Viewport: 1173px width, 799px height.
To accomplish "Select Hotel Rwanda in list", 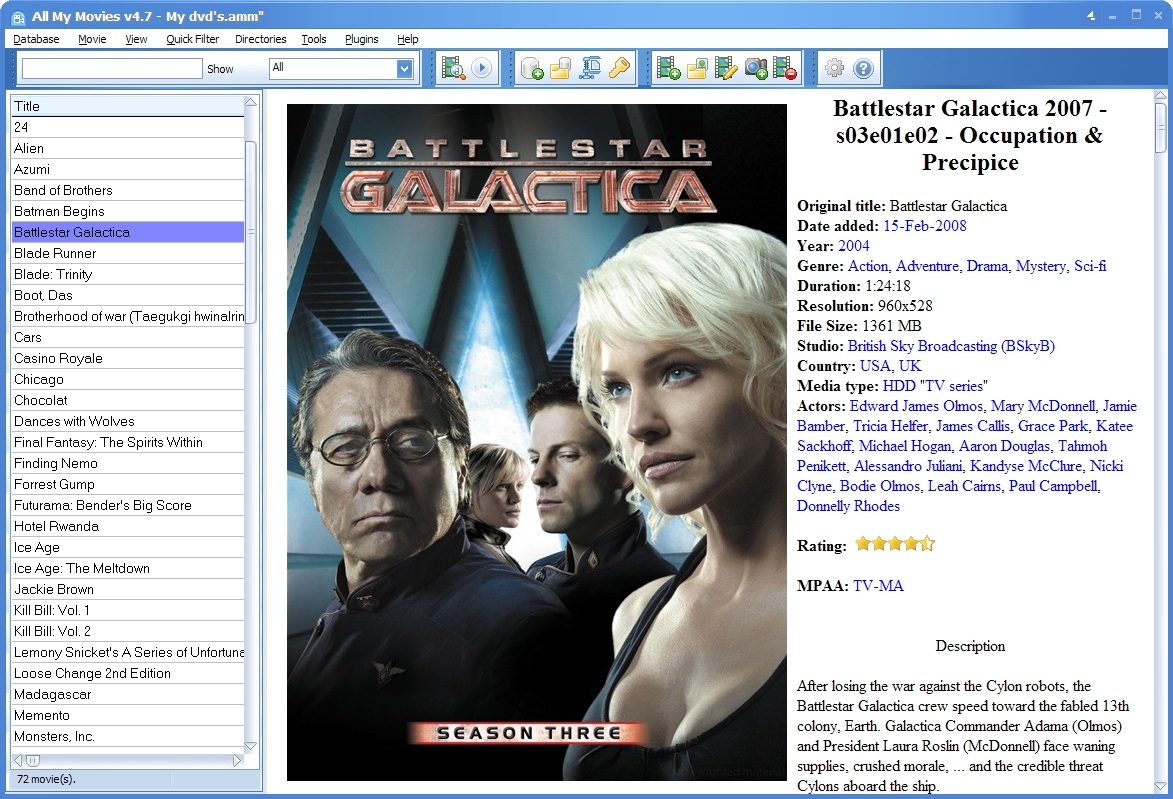I will 127,526.
